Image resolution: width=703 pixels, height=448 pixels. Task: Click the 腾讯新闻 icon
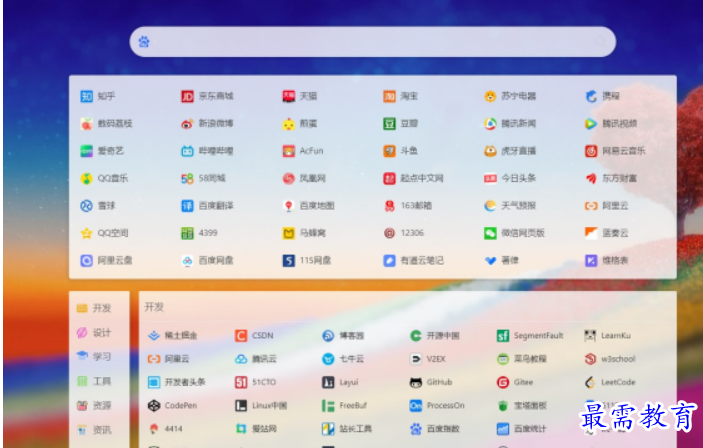click(x=490, y=123)
